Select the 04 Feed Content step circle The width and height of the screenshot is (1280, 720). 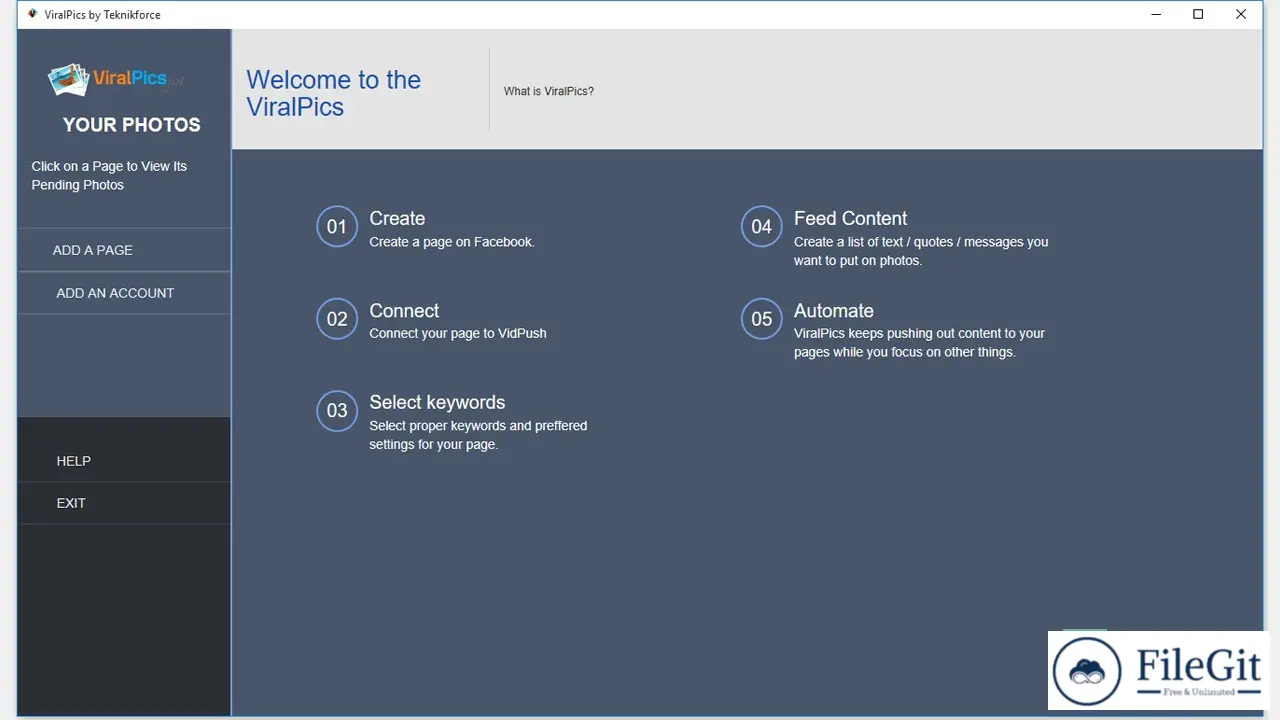click(x=762, y=227)
